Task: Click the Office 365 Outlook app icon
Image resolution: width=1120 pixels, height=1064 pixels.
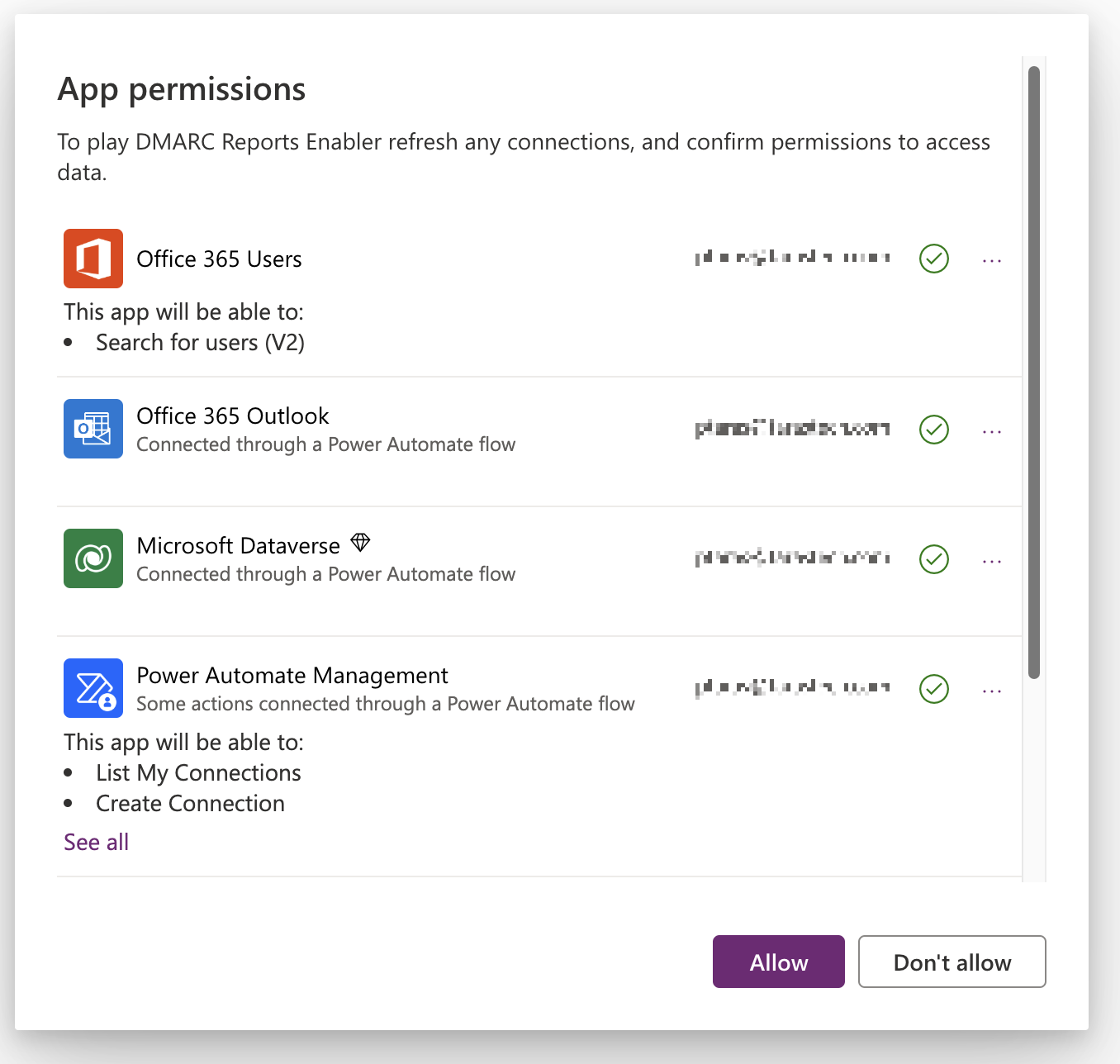Action: point(93,429)
